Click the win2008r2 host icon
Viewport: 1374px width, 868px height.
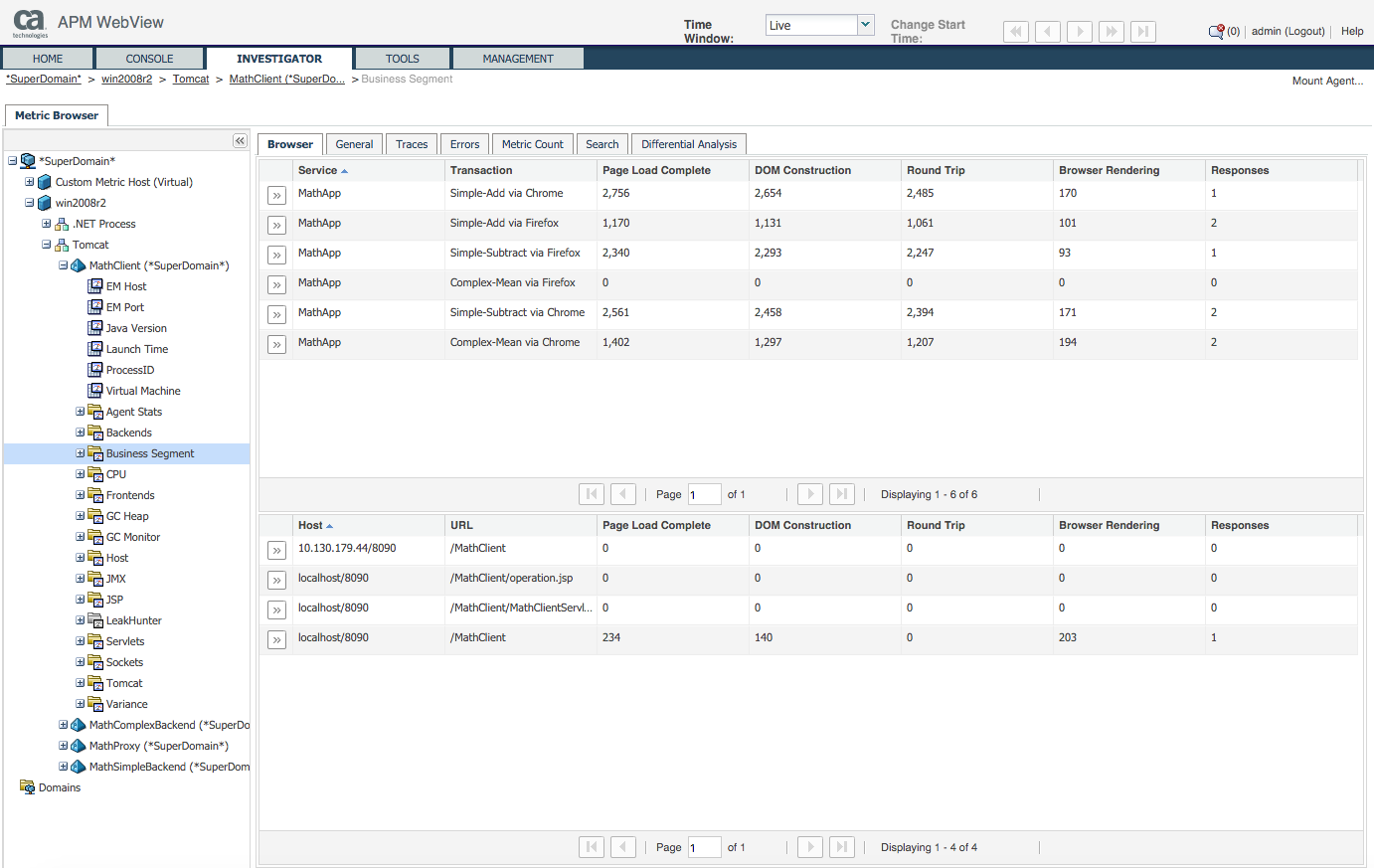click(44, 203)
